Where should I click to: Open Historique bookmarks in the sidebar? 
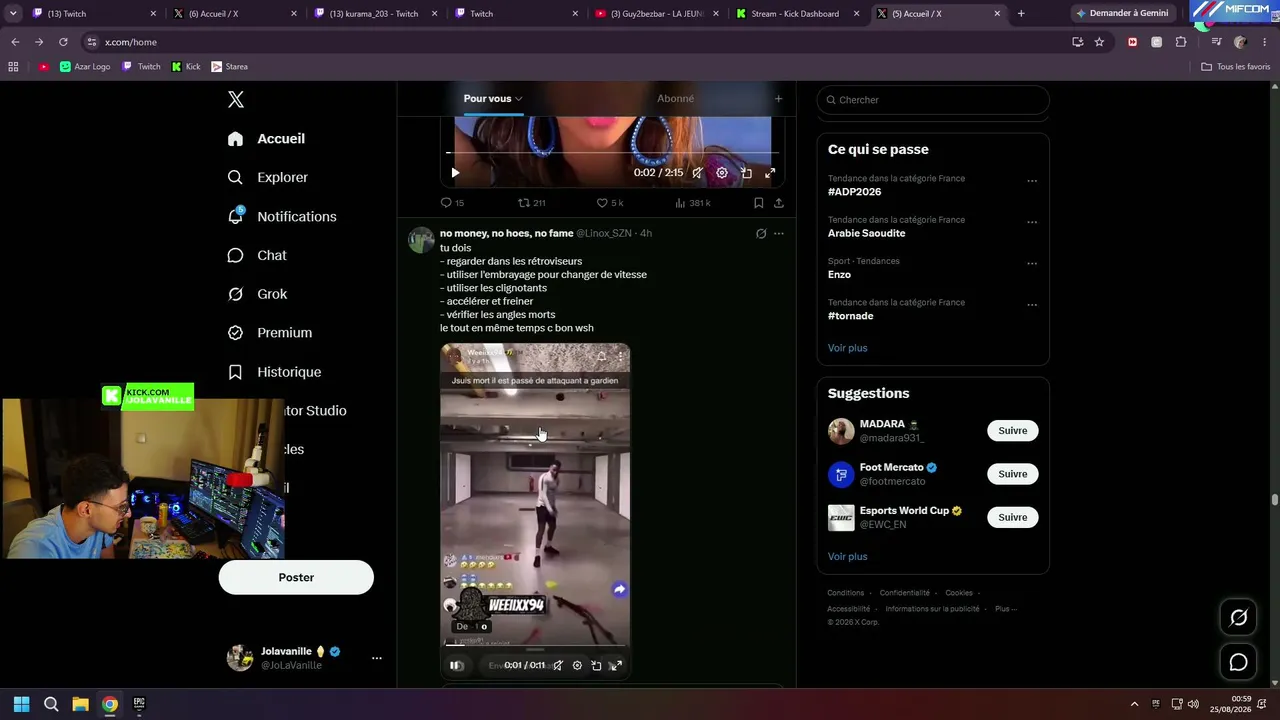pyautogui.click(x=274, y=372)
